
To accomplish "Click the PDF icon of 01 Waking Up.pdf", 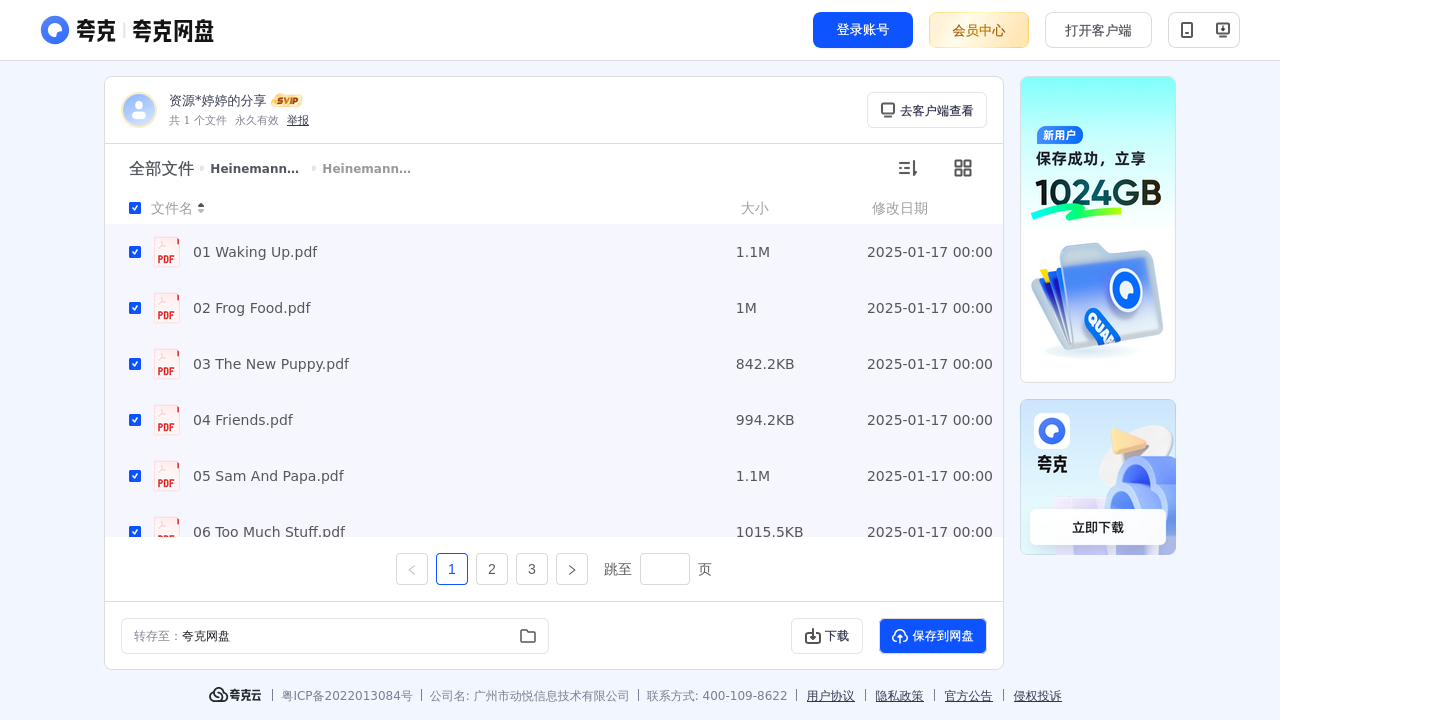I will [167, 252].
